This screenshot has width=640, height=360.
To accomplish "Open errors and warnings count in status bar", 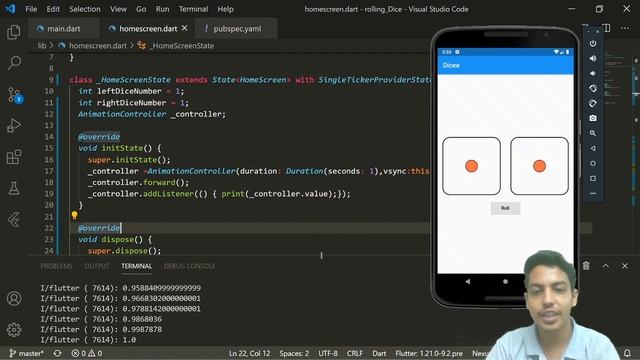I will coord(87,353).
